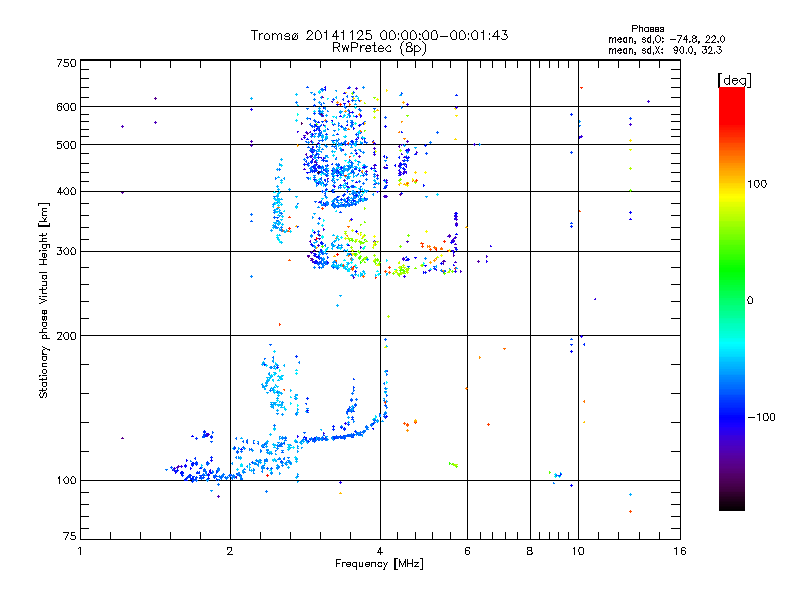
Task: Click the y-axis tick label "75"
Action: coord(70,536)
